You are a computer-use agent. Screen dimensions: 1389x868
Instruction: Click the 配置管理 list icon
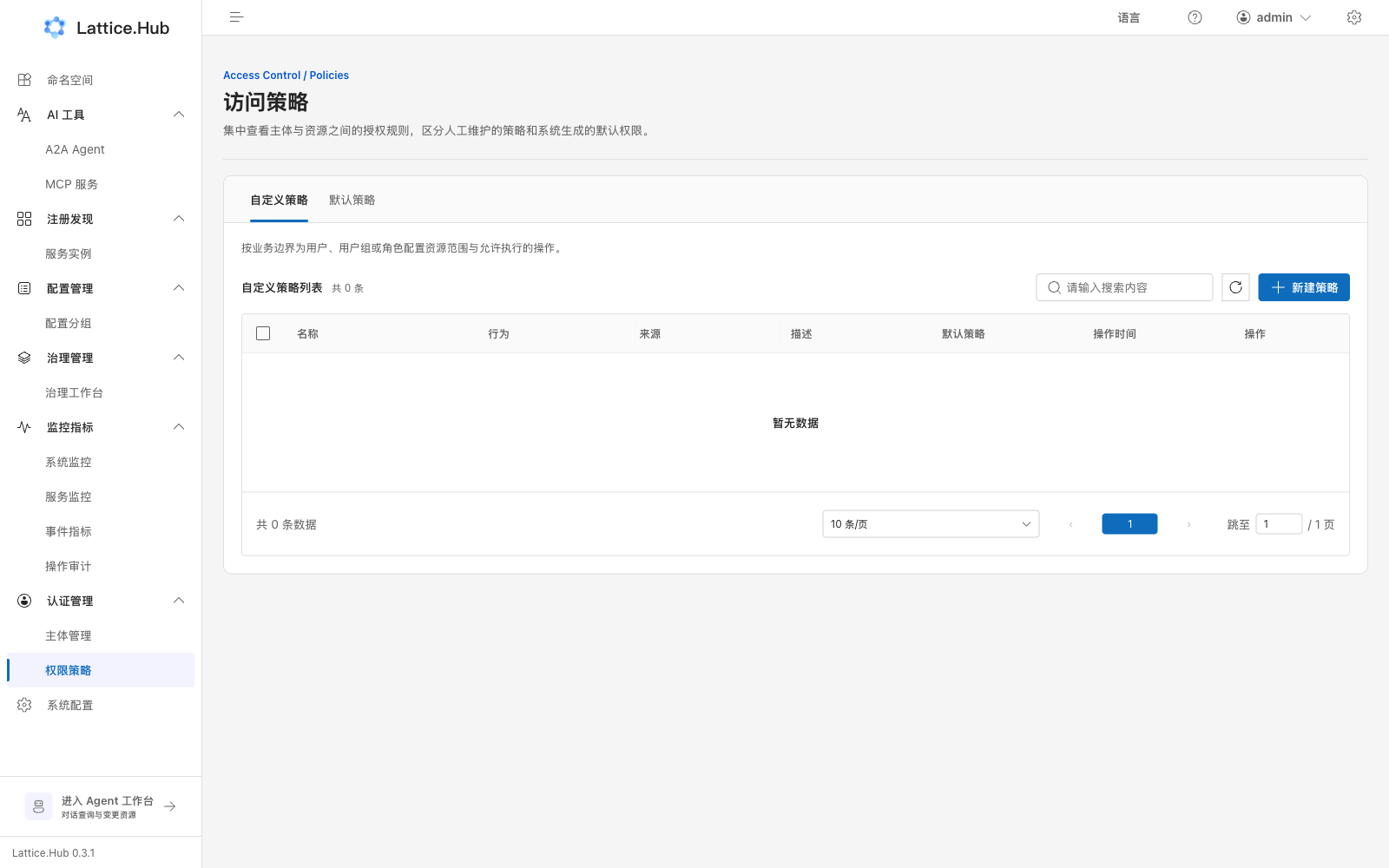tap(24, 288)
